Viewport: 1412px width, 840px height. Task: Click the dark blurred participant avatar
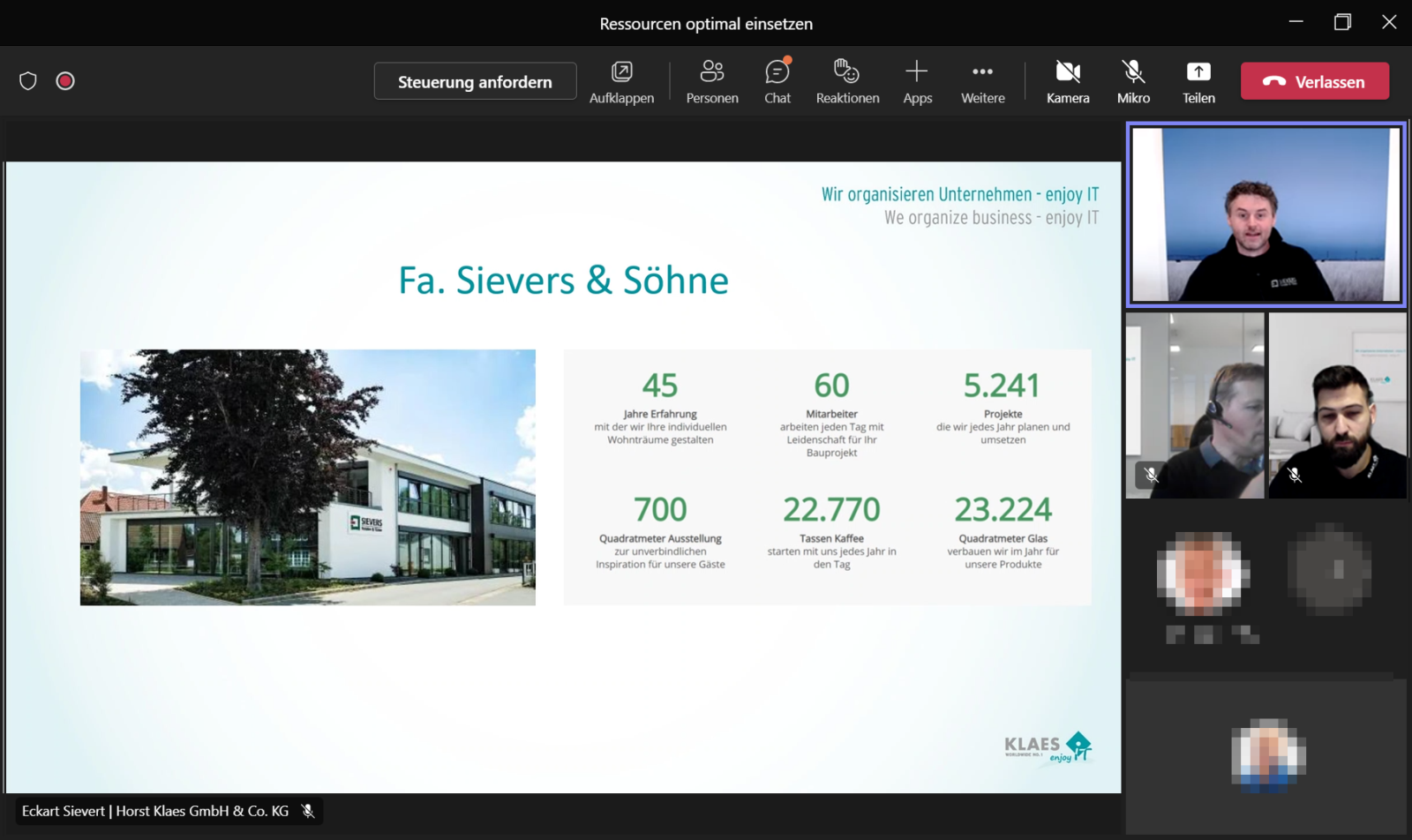point(1329,569)
